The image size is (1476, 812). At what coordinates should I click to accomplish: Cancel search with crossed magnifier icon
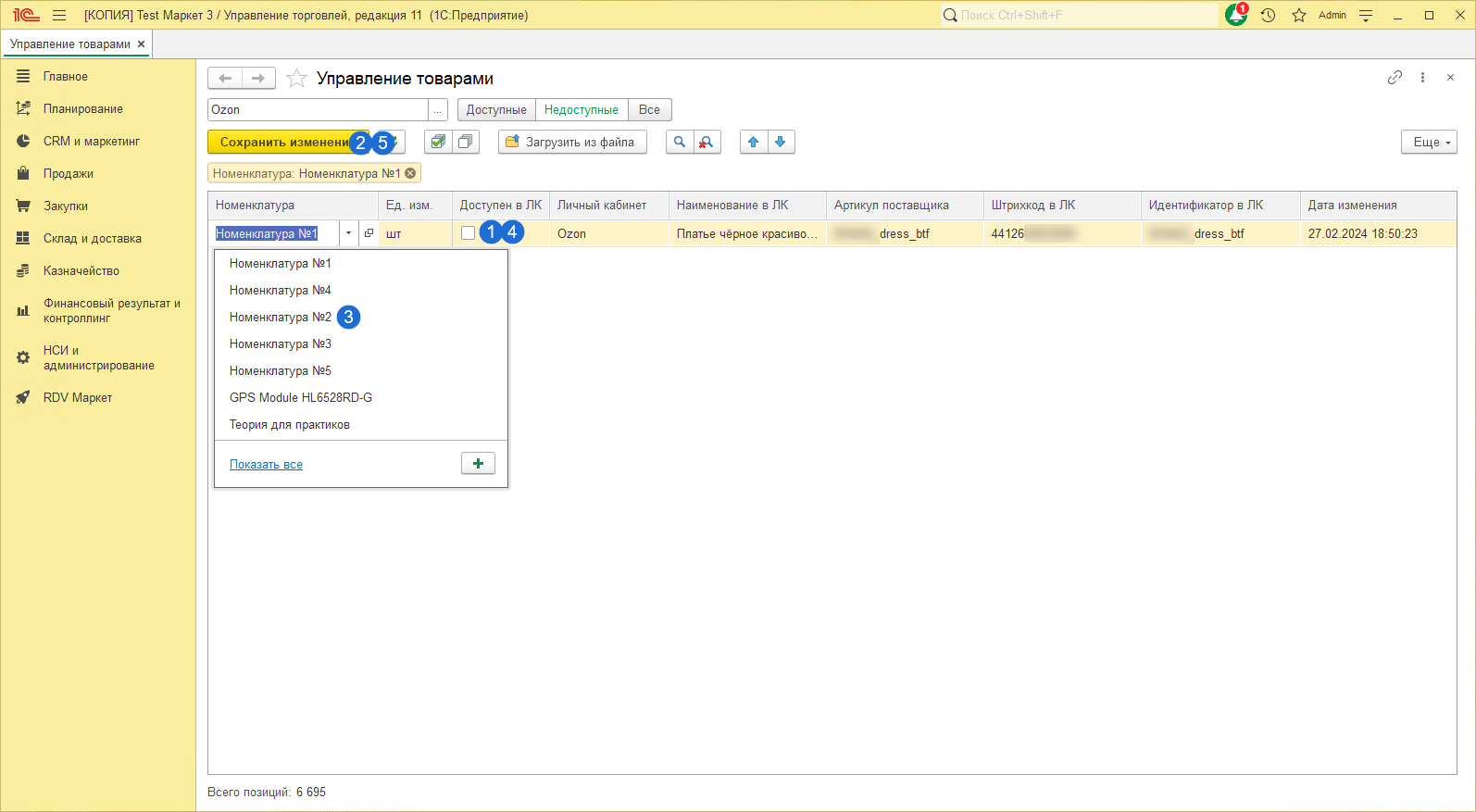coord(707,142)
